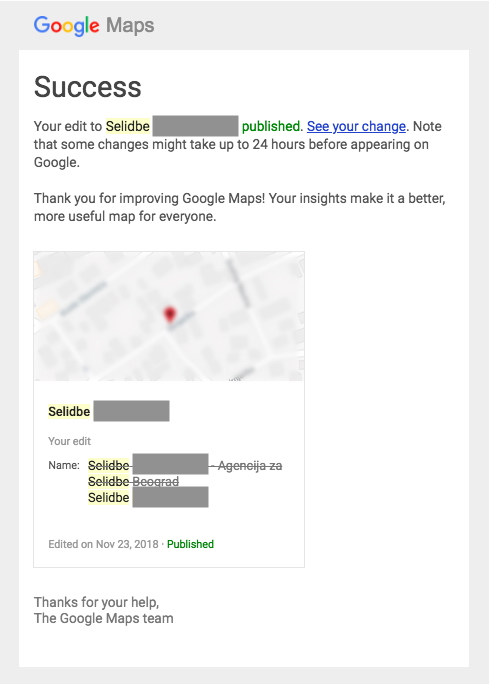Click the Thank you for improving paragraph
The image size is (489, 684).
point(239,207)
